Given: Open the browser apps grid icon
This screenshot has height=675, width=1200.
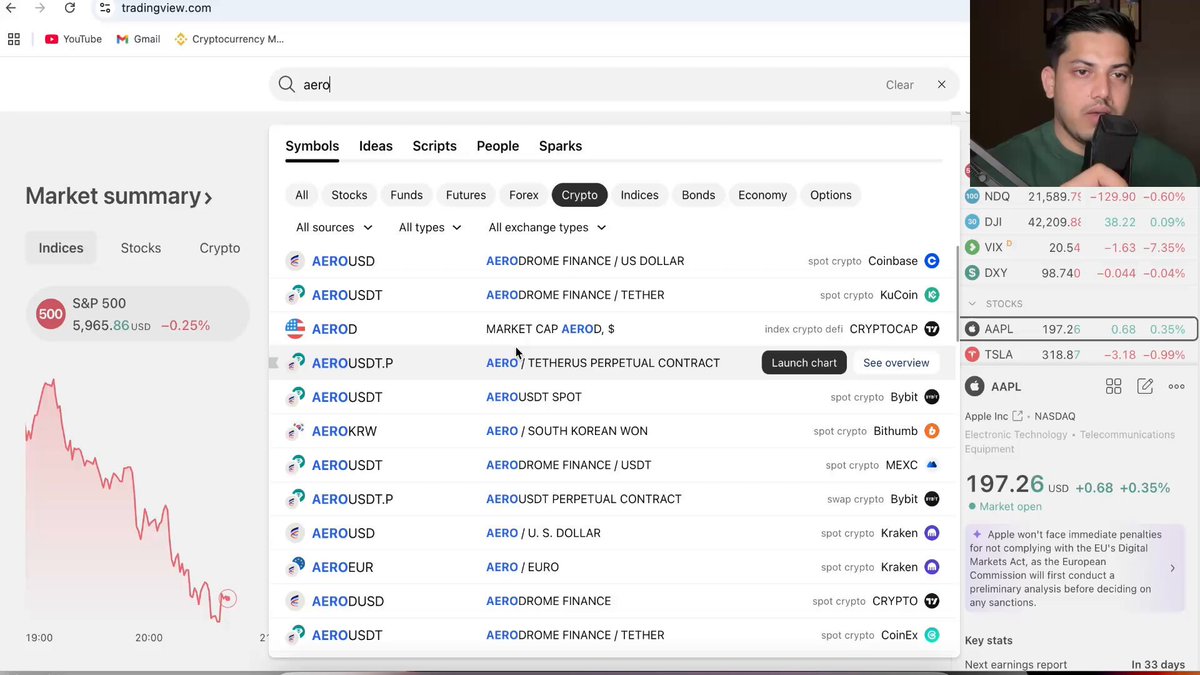Looking at the screenshot, I should point(14,39).
